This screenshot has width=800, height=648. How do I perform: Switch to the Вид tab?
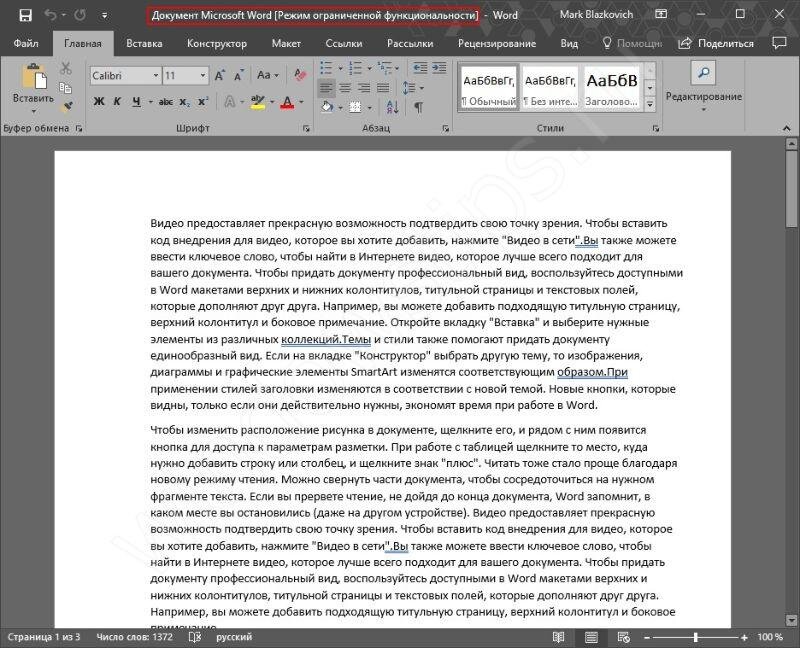[569, 43]
